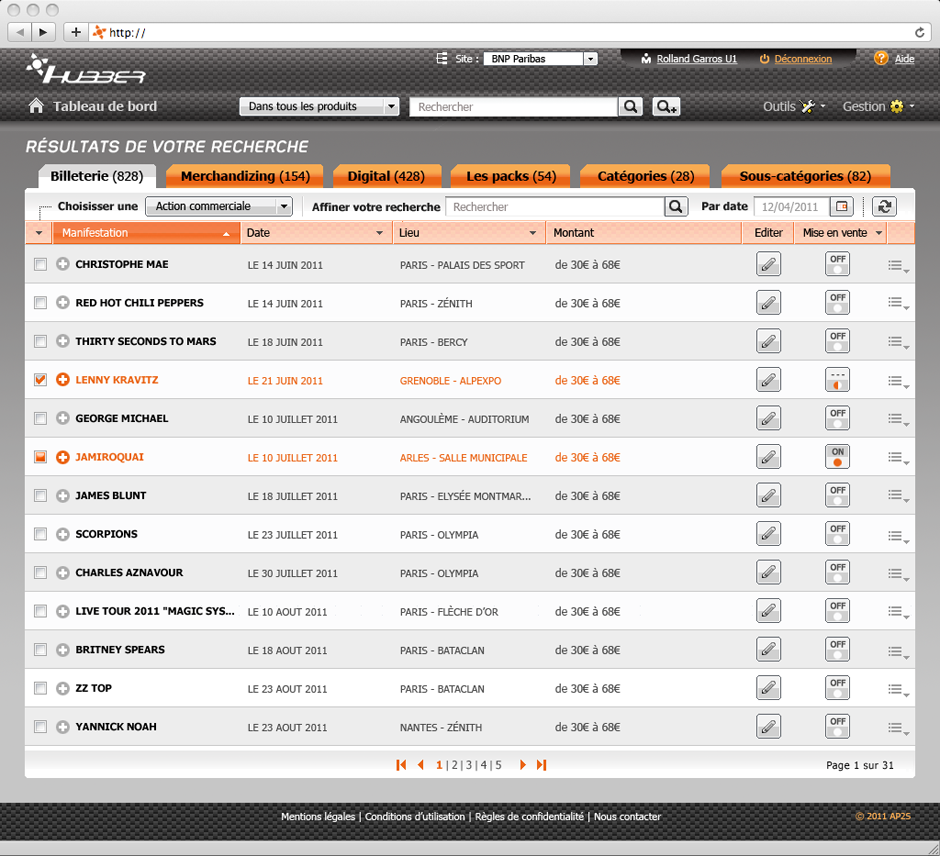The height and width of the screenshot is (856, 940).
Task: Click the refresh results icon
Action: click(884, 207)
